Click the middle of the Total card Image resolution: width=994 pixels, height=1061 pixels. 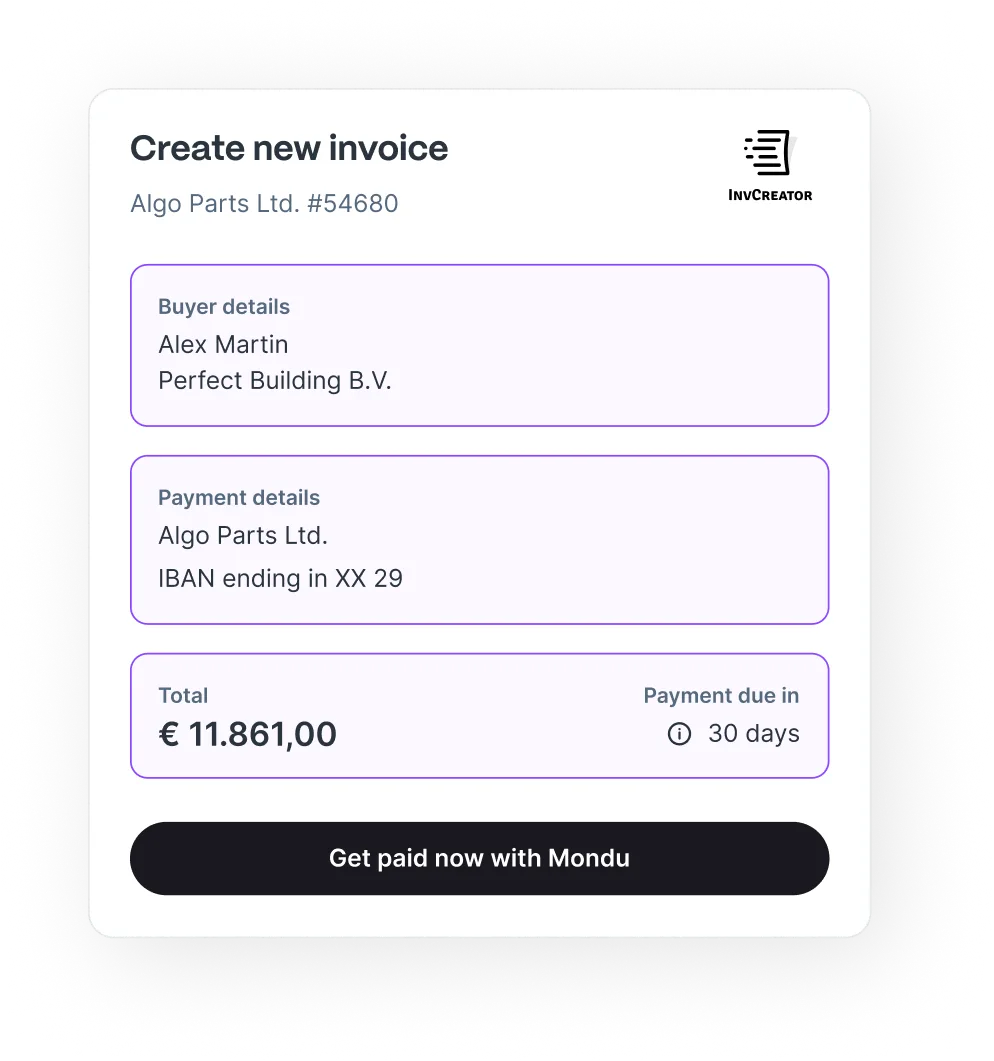click(480, 716)
